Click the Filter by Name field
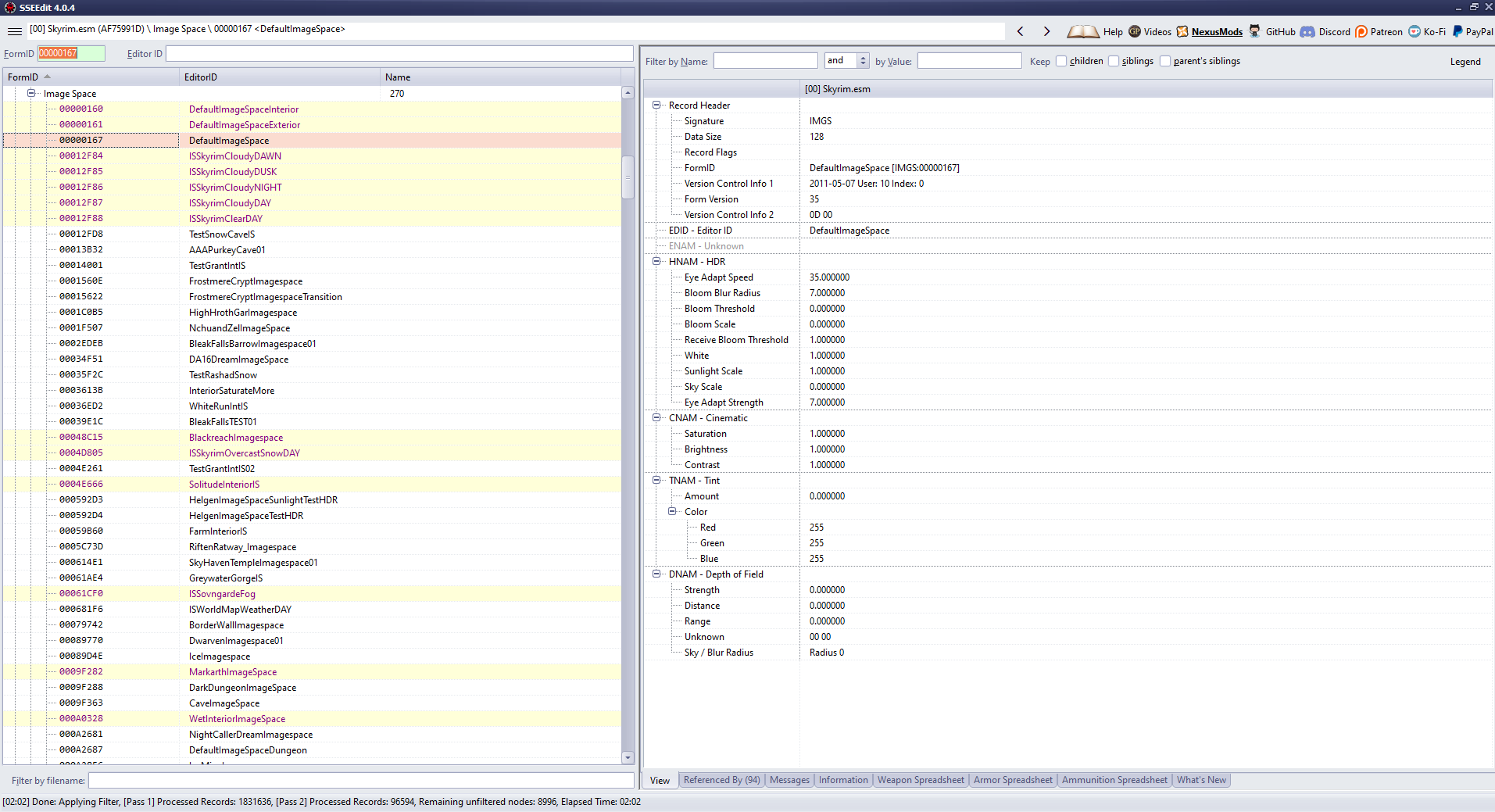Image resolution: width=1495 pixels, height=812 pixels. click(765, 60)
